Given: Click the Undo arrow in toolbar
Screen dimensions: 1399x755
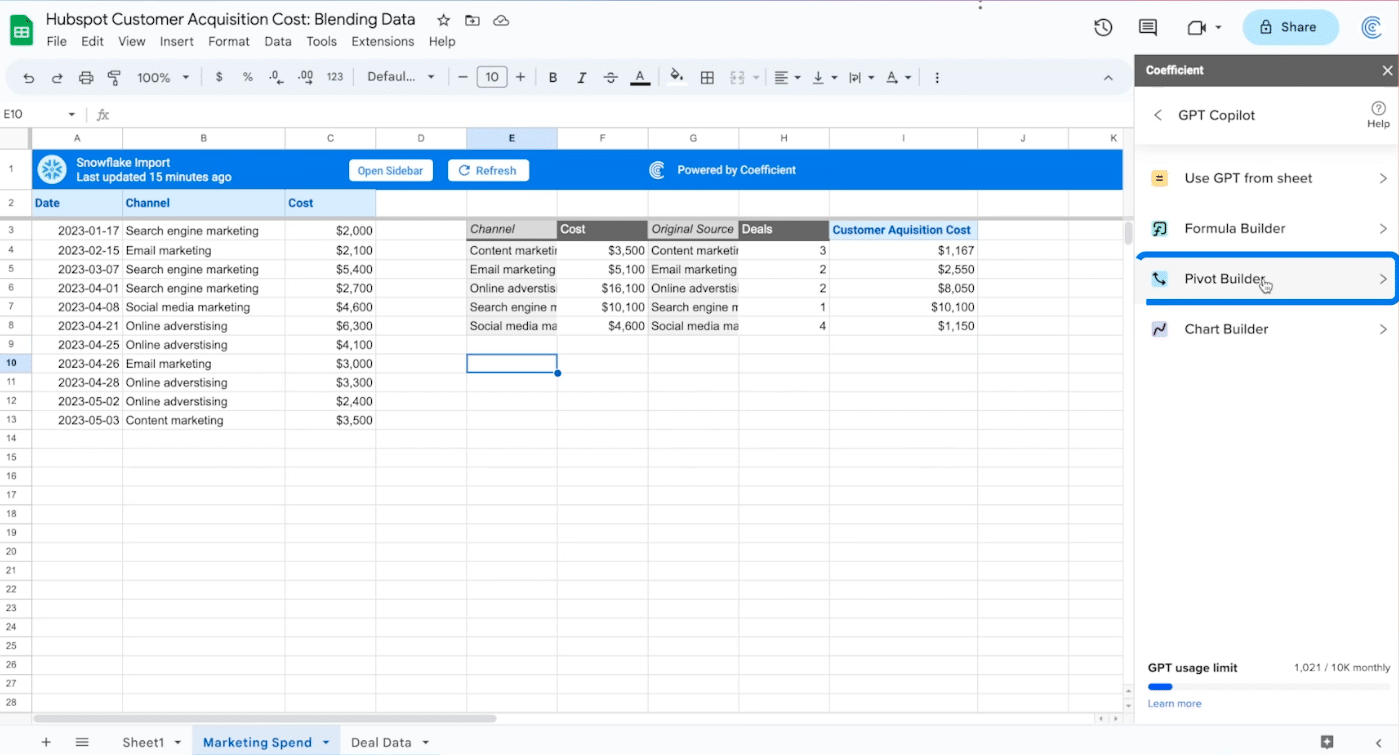Looking at the screenshot, I should pos(28,78).
